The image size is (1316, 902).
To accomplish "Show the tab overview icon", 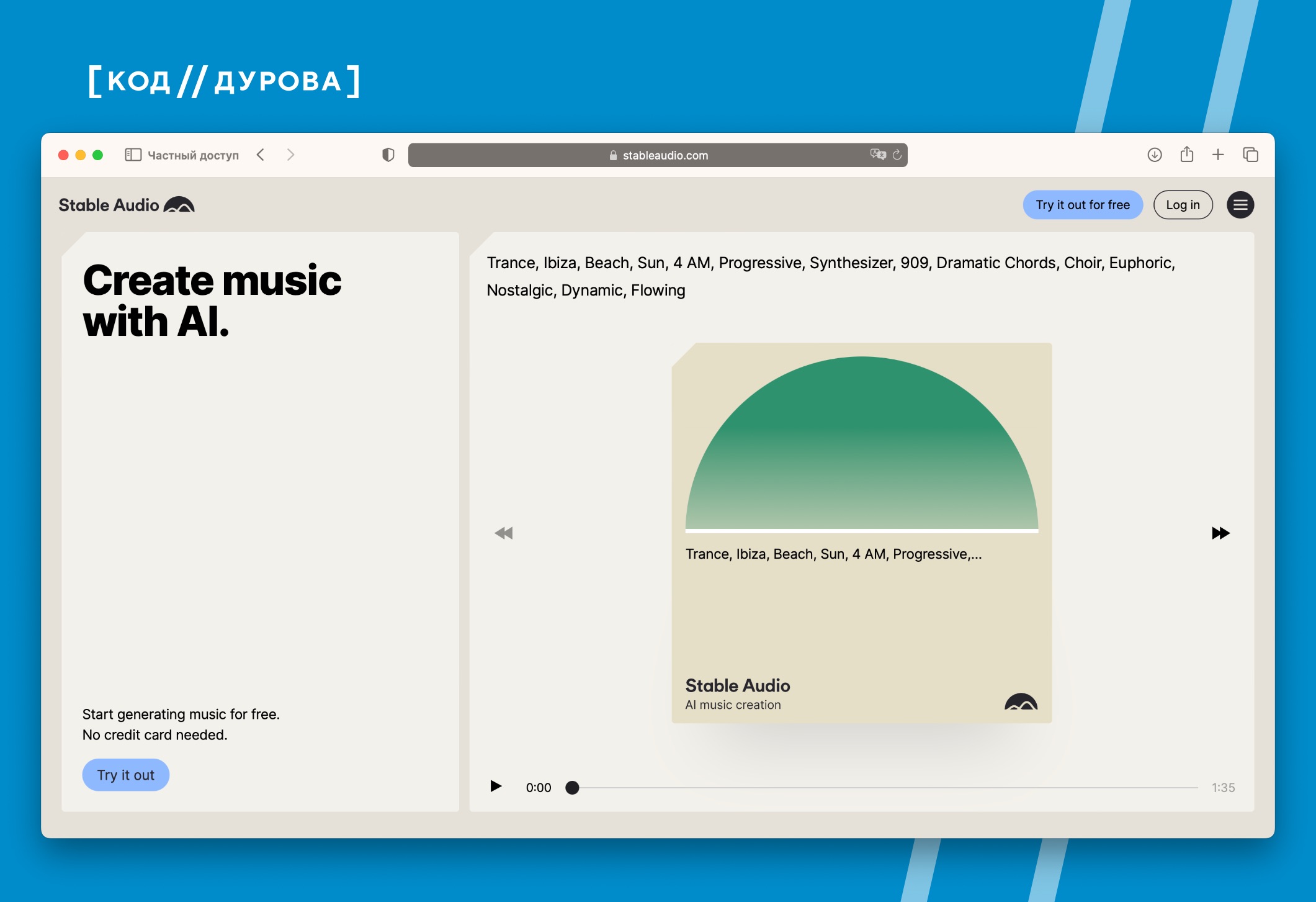I will [x=1250, y=155].
